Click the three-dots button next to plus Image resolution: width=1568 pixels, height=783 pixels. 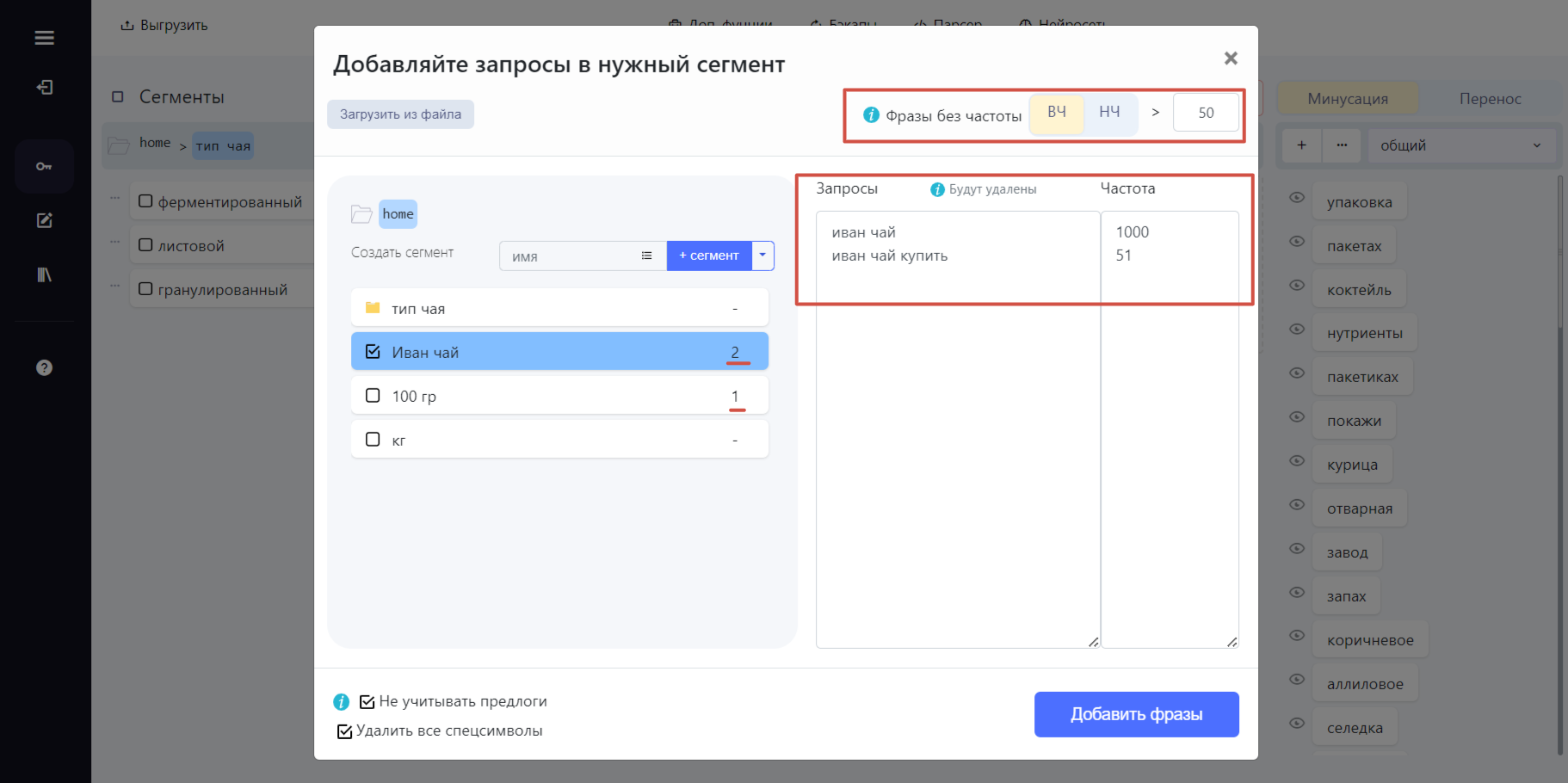pos(1342,145)
